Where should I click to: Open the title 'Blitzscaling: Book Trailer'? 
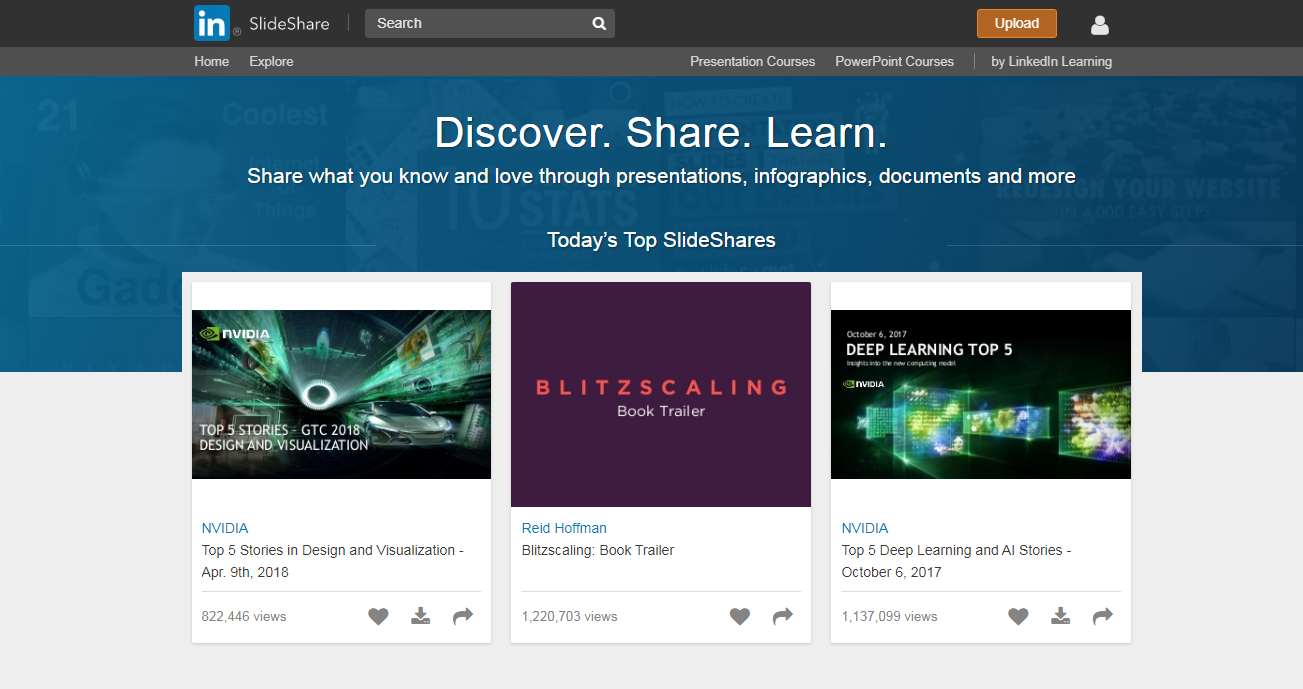598,550
